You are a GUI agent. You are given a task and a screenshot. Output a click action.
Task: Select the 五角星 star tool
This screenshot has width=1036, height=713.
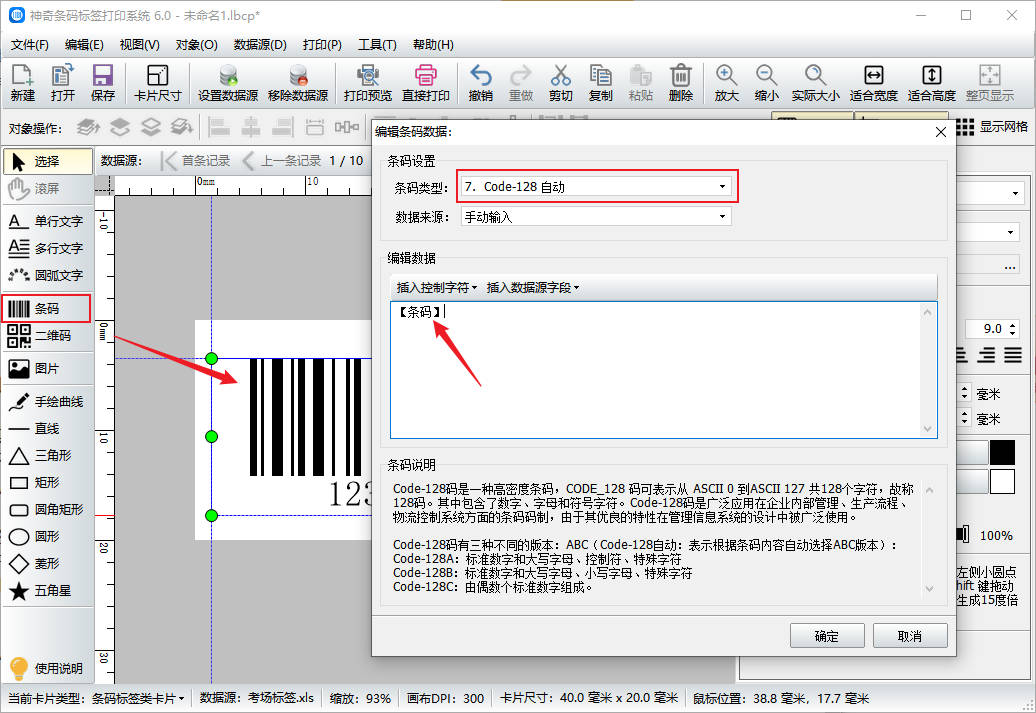click(x=46, y=591)
